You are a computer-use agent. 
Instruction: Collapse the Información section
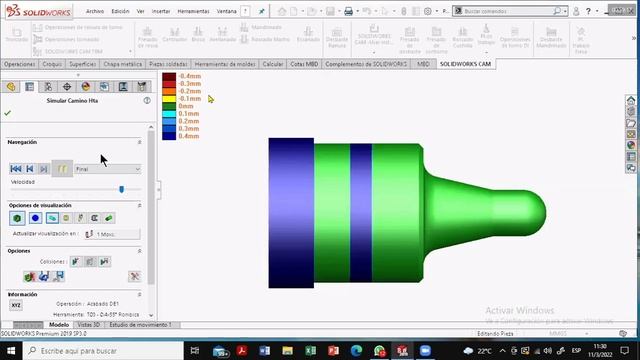[x=140, y=294]
